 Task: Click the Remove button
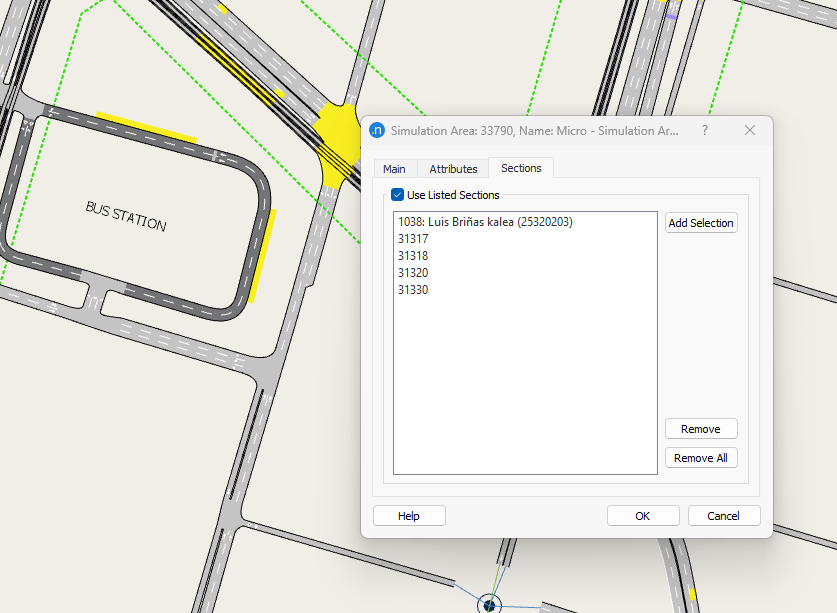coord(700,428)
